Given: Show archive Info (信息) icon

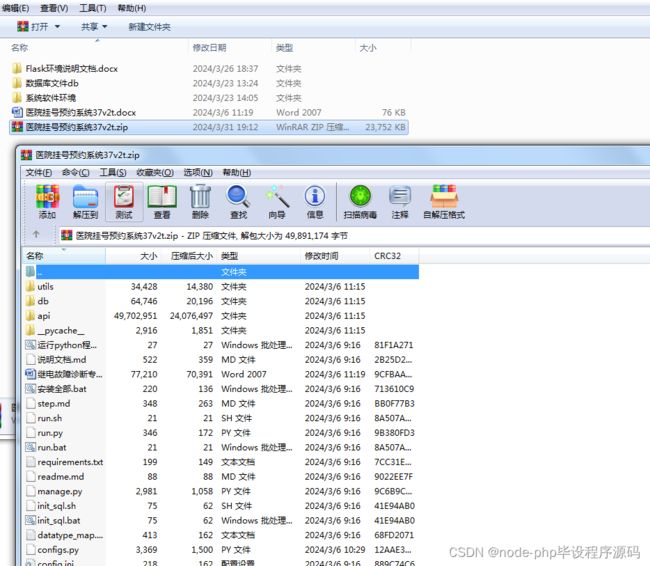Looking at the screenshot, I should (315, 202).
